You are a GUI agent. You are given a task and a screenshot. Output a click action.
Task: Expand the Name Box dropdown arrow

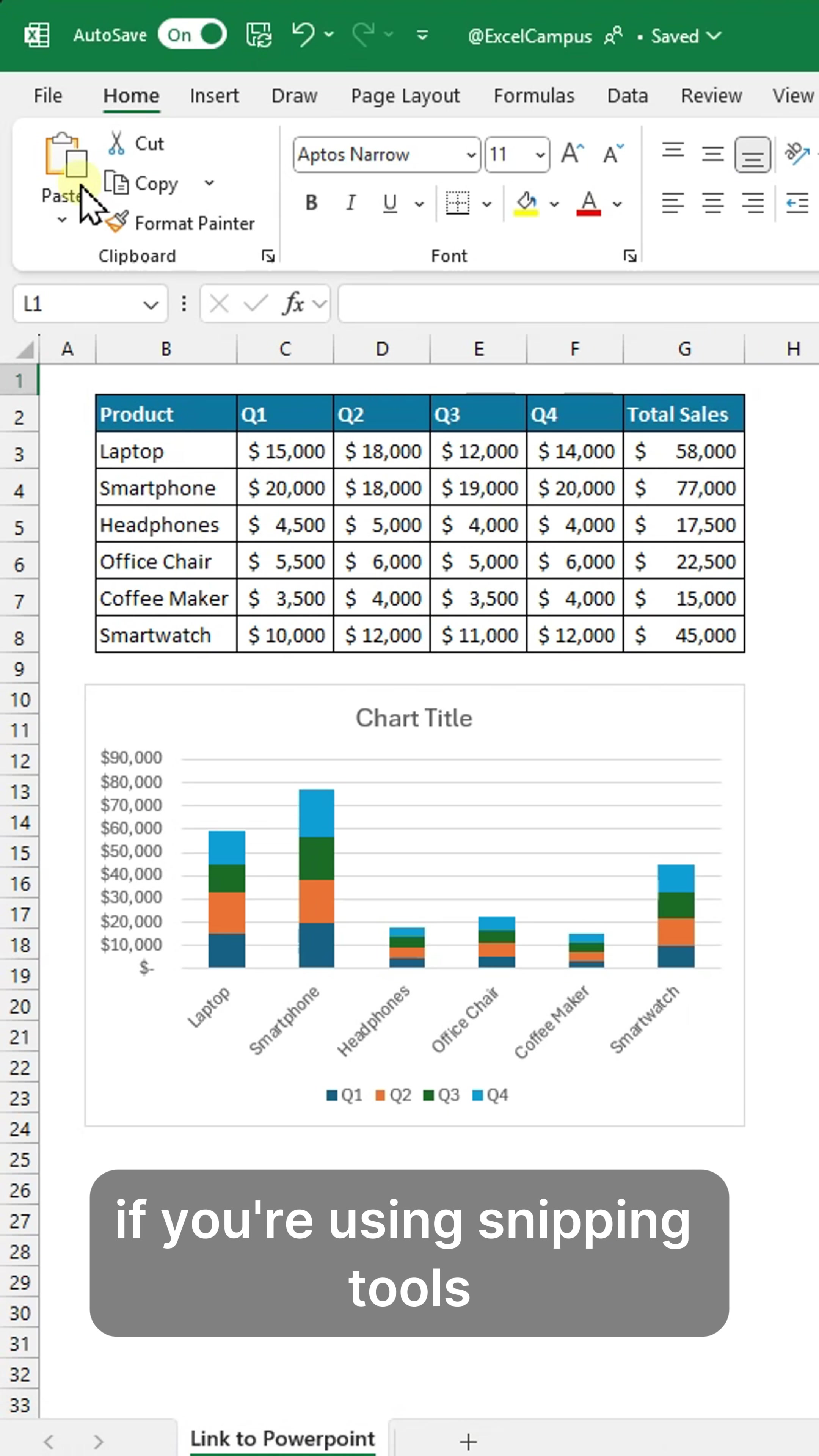pyautogui.click(x=151, y=305)
